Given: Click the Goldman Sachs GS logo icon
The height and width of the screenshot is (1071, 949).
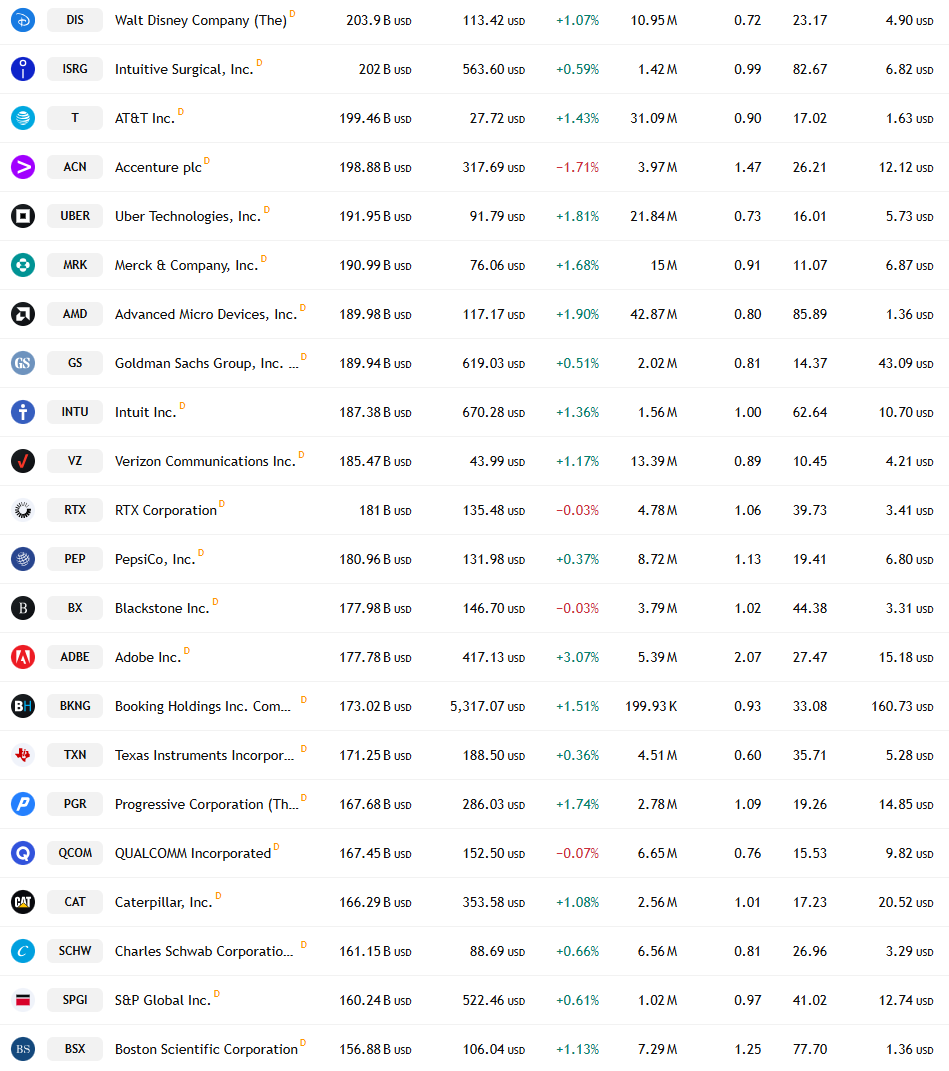Looking at the screenshot, I should (23, 363).
